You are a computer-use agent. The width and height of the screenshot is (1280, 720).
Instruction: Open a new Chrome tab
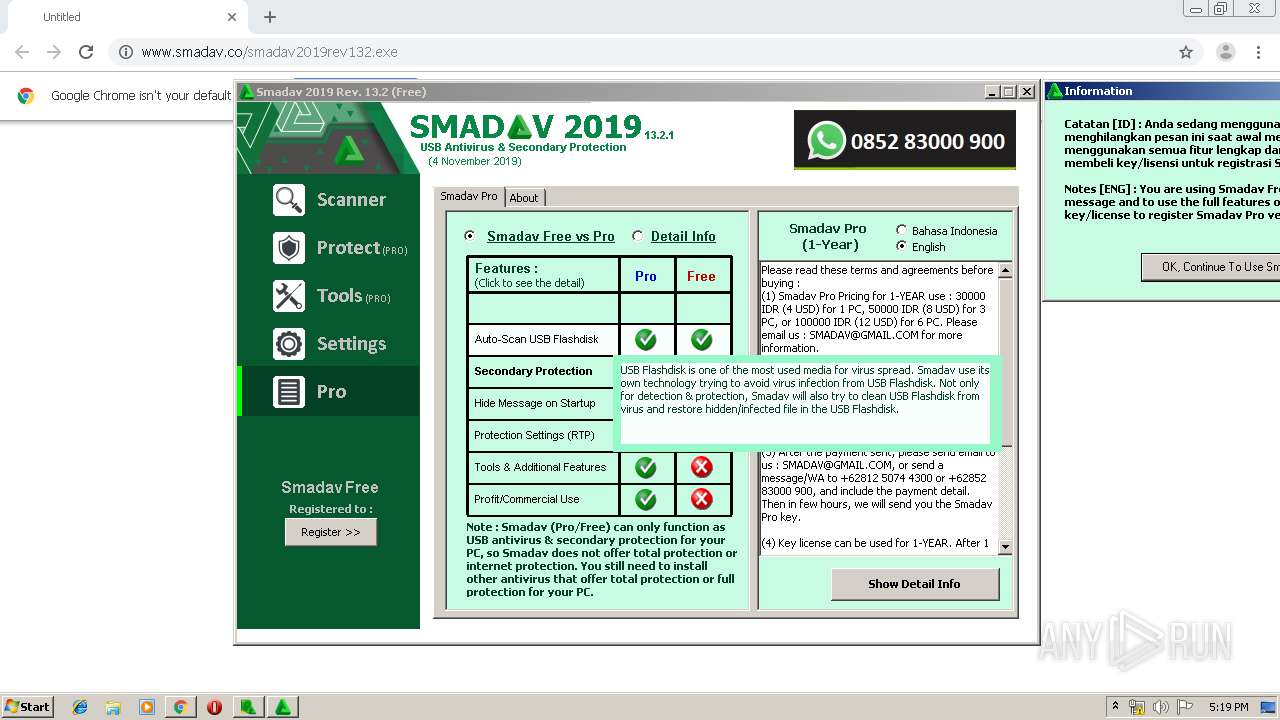(x=270, y=17)
